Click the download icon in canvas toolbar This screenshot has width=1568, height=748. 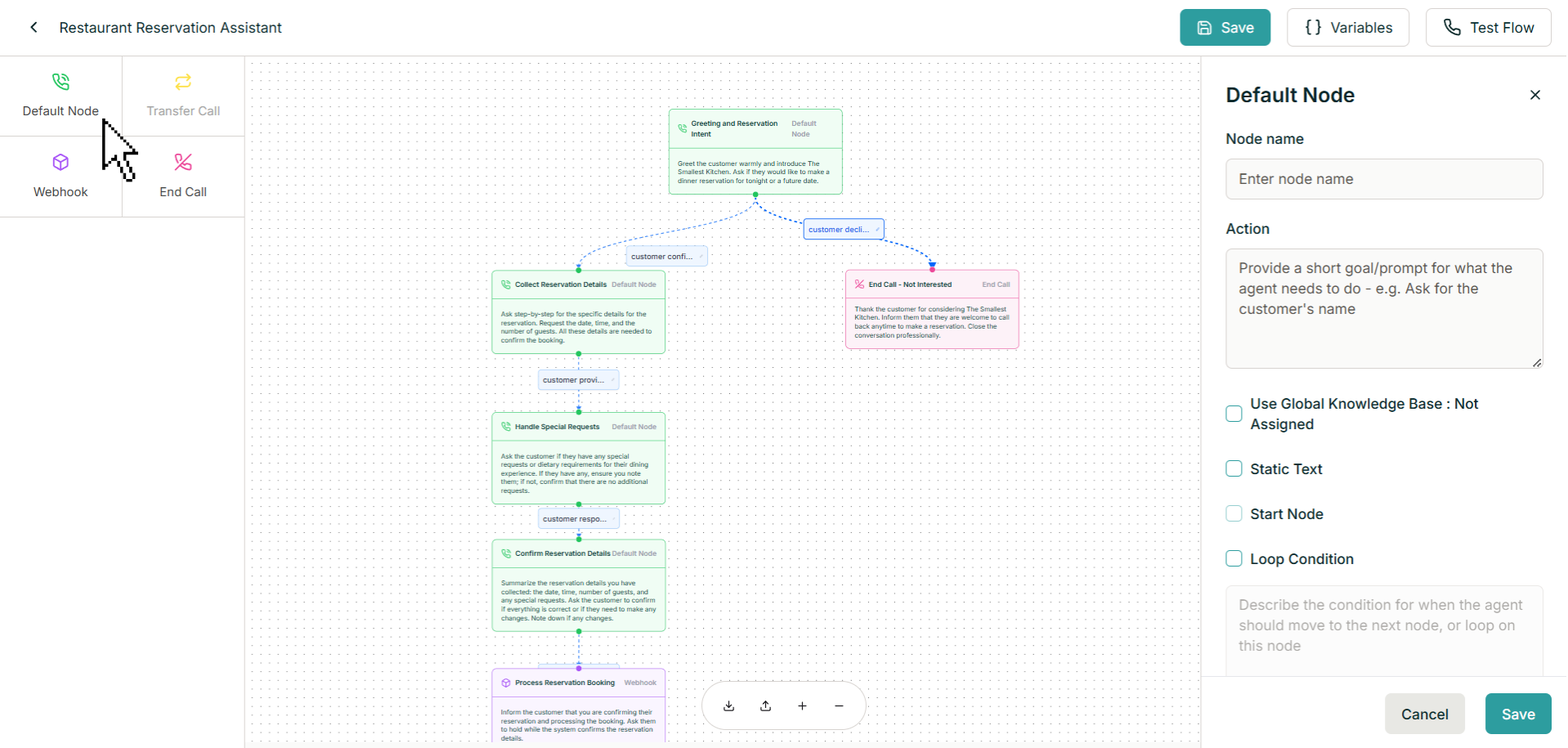tap(729, 705)
